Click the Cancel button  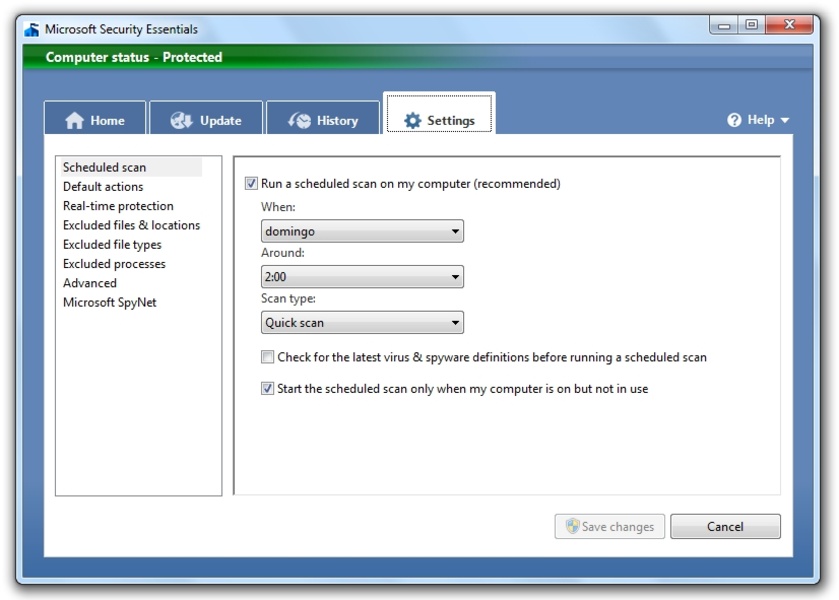click(725, 526)
